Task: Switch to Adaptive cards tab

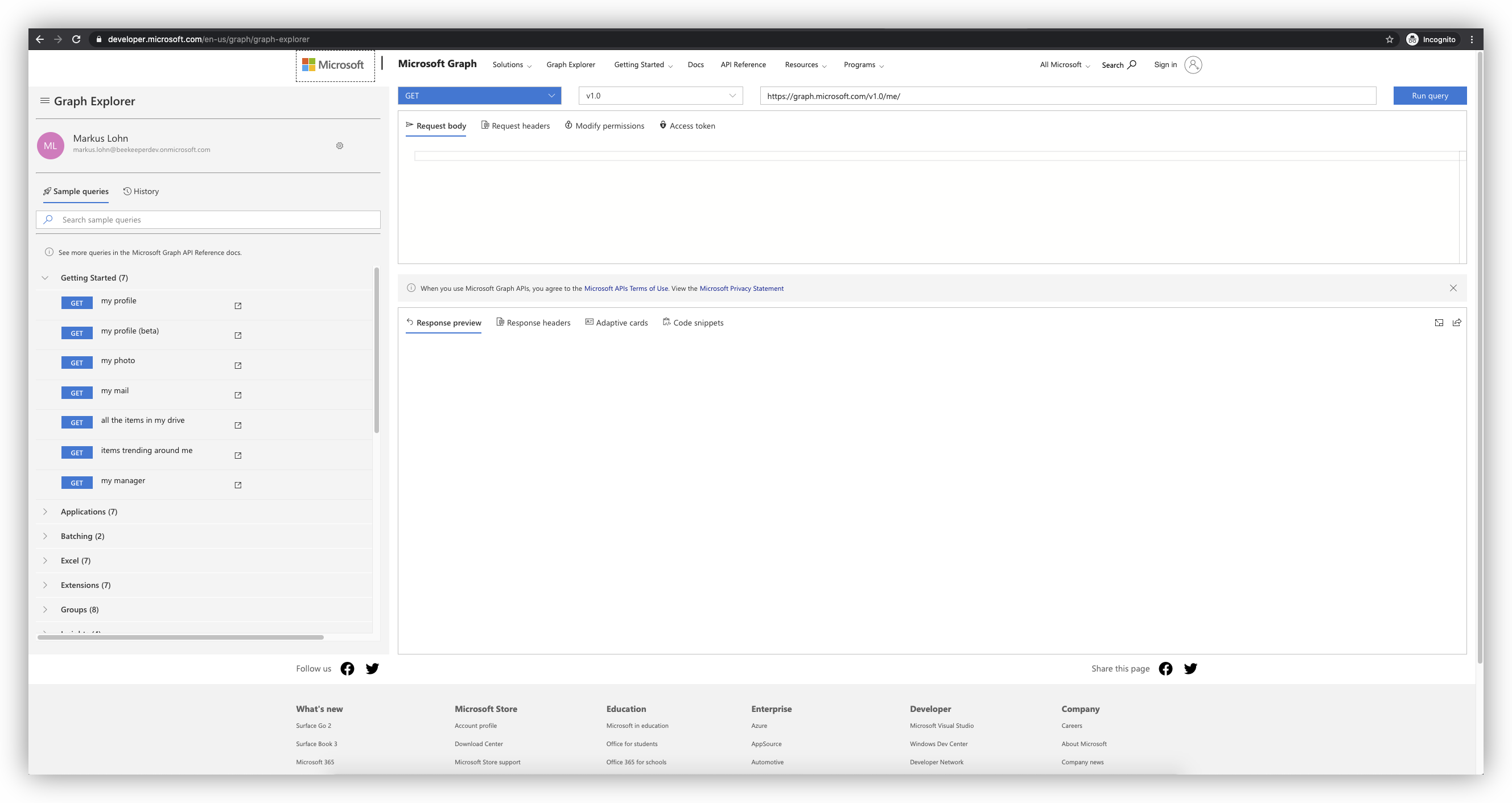Action: pos(616,323)
